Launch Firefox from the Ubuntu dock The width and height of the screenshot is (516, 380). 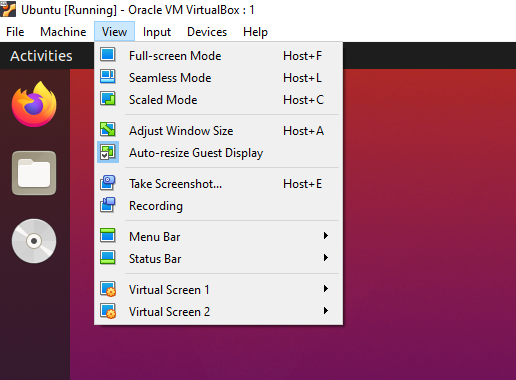(x=34, y=104)
